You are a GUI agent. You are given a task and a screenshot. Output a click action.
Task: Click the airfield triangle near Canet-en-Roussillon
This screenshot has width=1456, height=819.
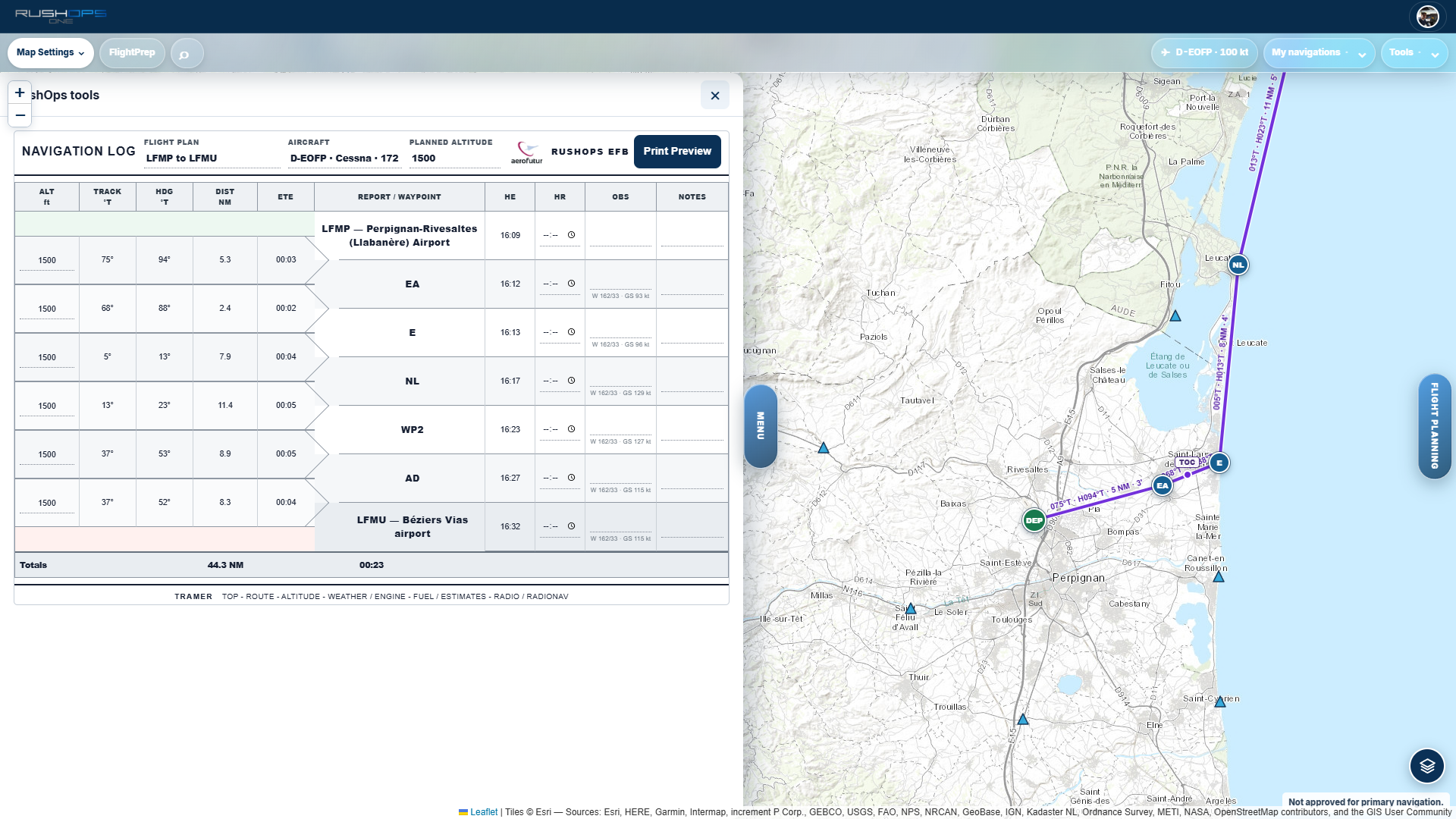pos(1218,577)
